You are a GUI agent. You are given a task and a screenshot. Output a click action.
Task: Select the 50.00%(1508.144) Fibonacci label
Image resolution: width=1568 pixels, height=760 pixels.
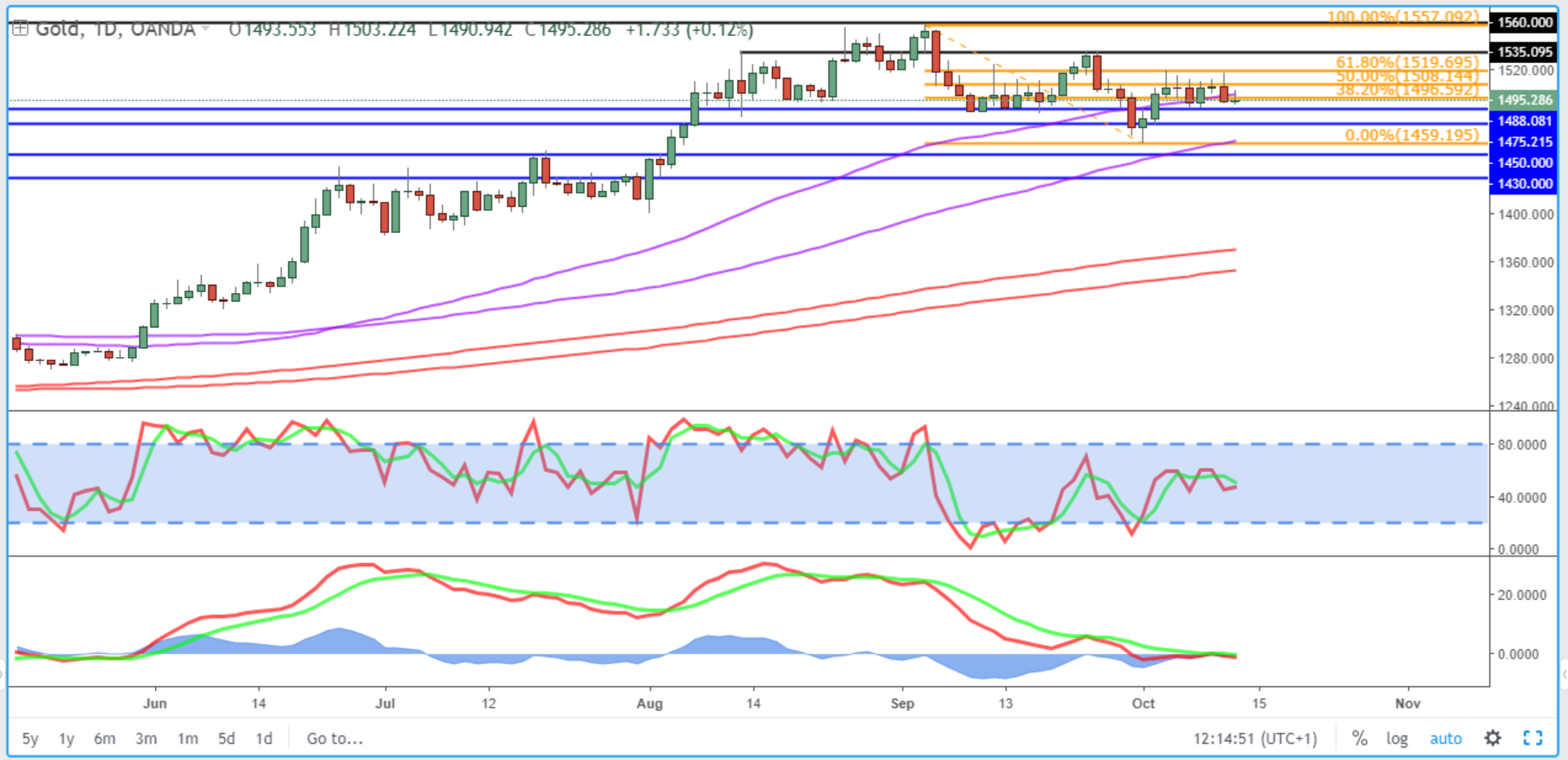pyautogui.click(x=1407, y=76)
